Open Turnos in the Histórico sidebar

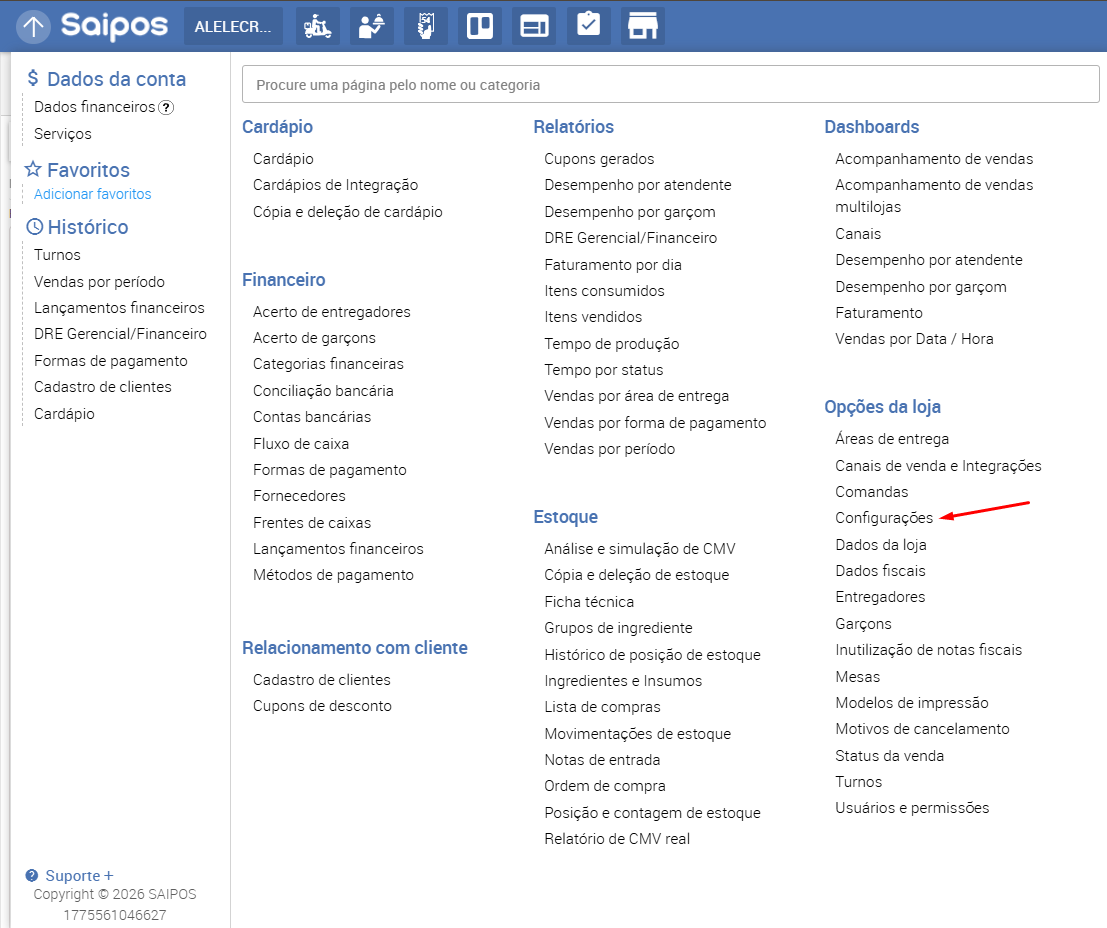[x=57, y=255]
